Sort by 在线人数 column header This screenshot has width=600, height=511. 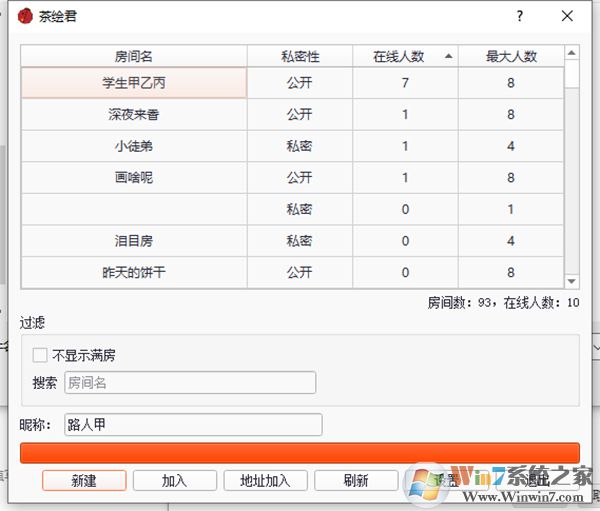[406, 57]
